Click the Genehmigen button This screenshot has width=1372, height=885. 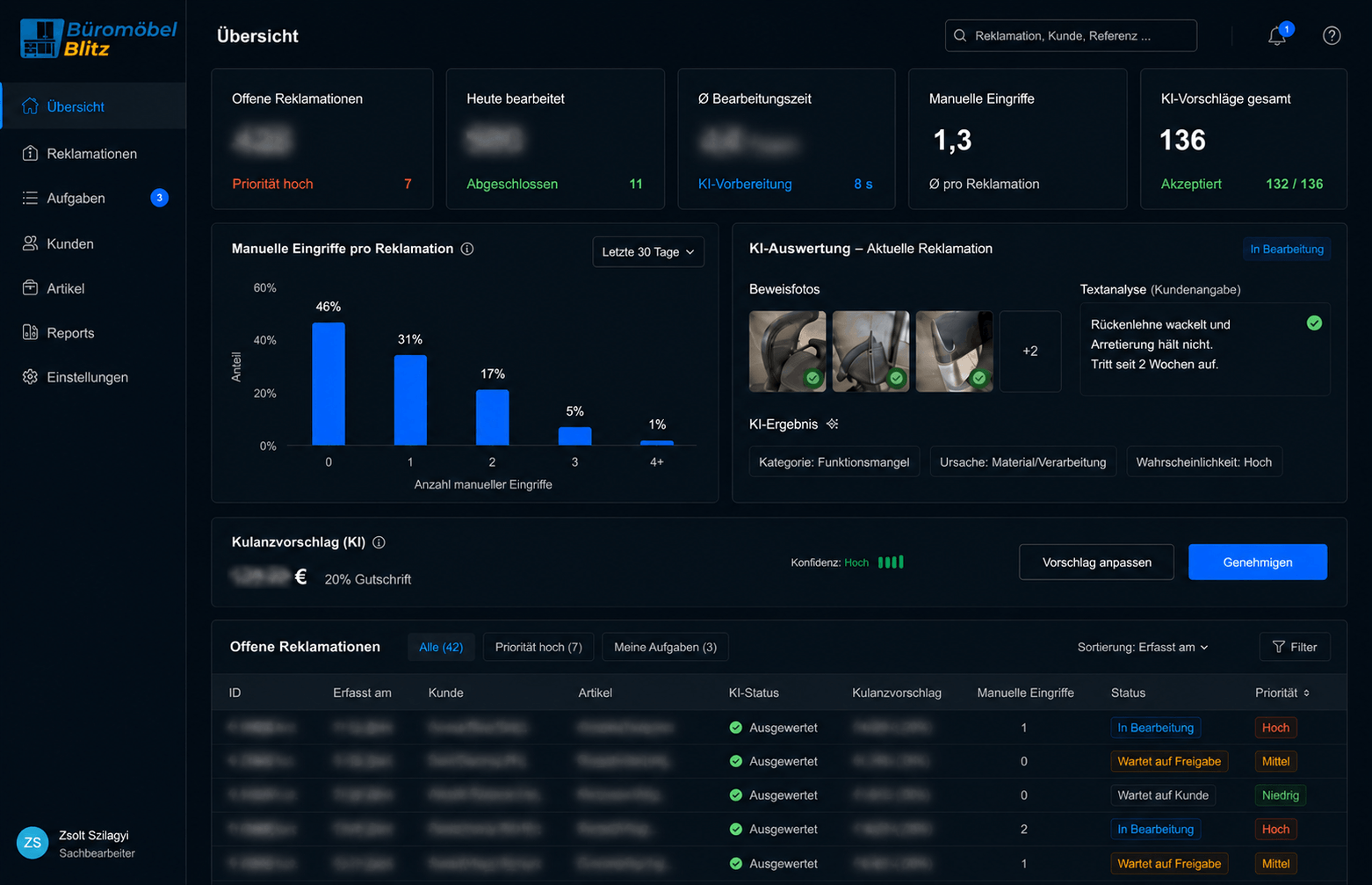tap(1258, 562)
